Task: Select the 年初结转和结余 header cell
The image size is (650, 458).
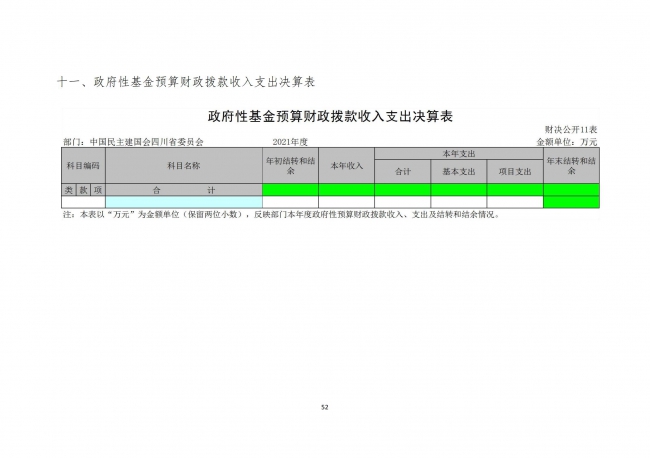Action: point(290,165)
